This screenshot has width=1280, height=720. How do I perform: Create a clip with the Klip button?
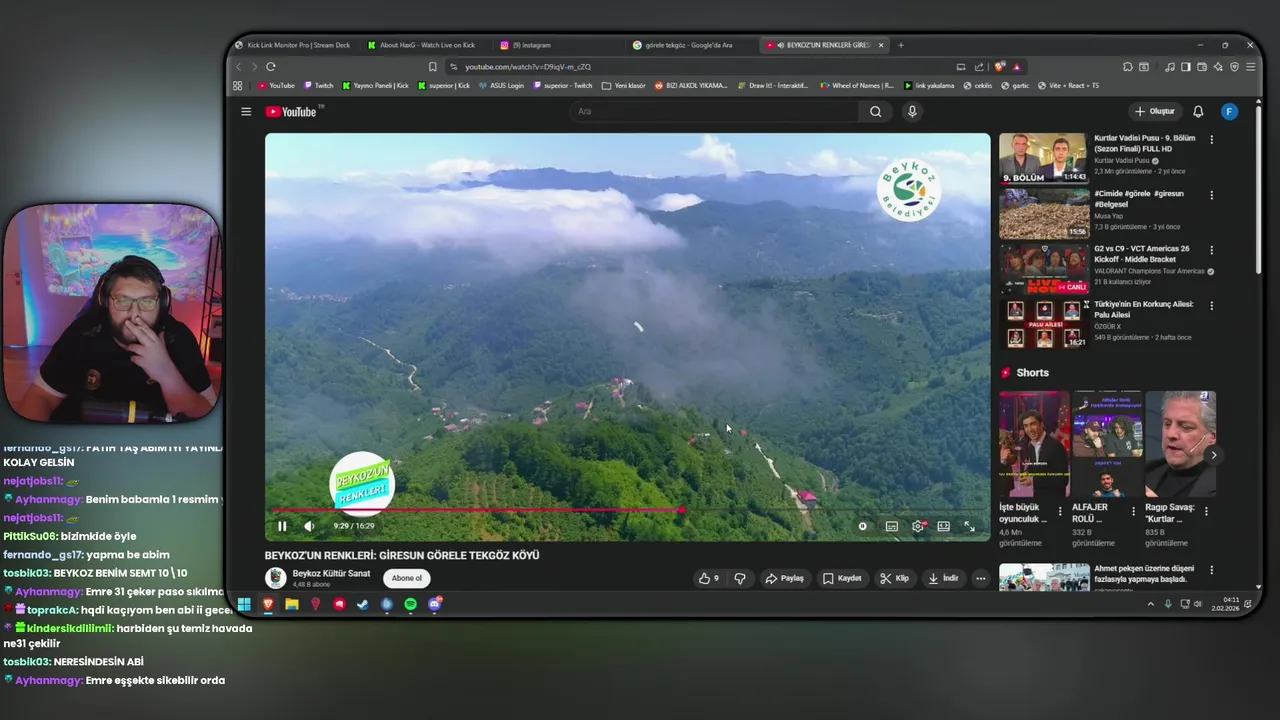894,578
